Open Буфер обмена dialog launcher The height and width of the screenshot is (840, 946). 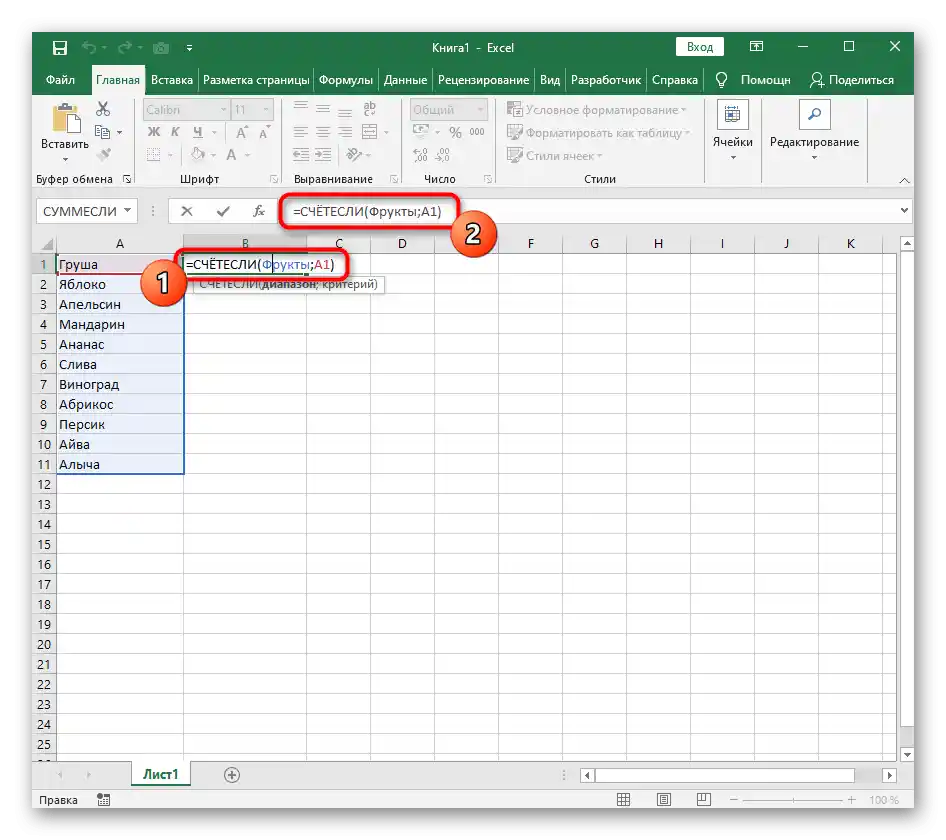click(x=127, y=179)
